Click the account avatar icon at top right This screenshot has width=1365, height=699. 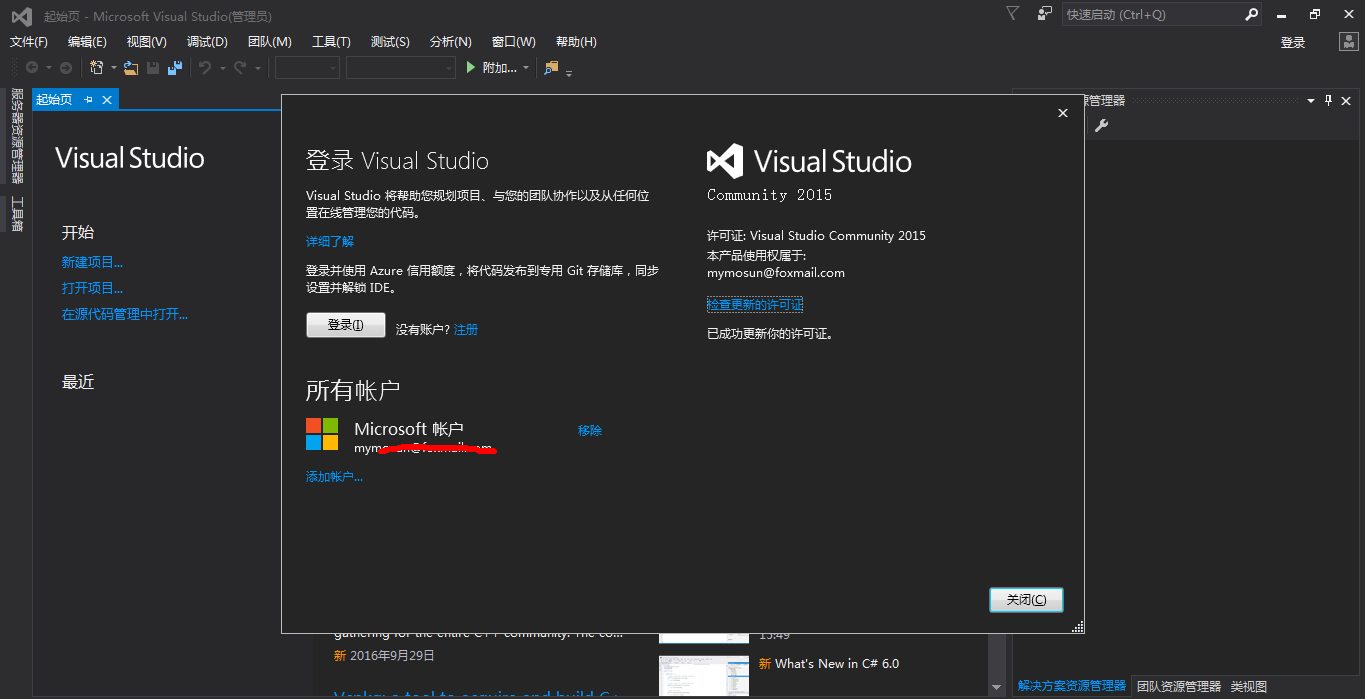pos(1349,42)
